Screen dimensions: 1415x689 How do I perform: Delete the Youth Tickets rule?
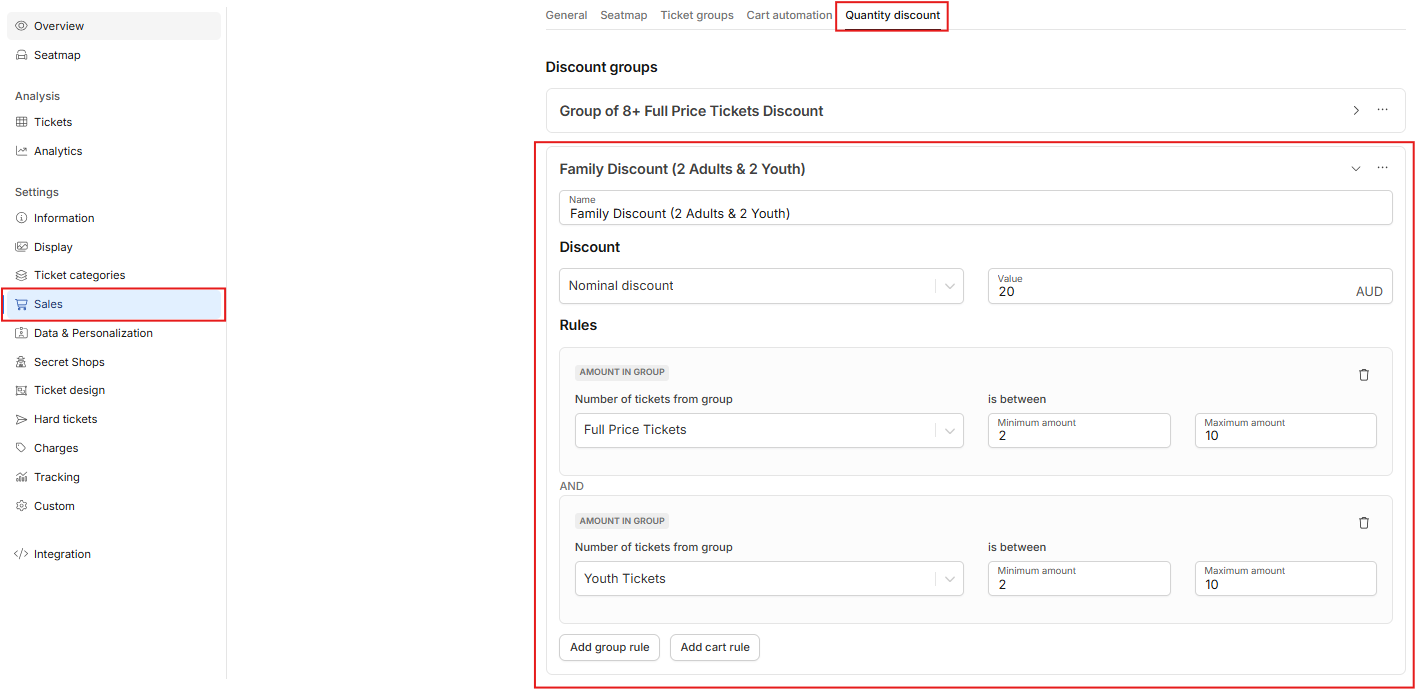1363,523
